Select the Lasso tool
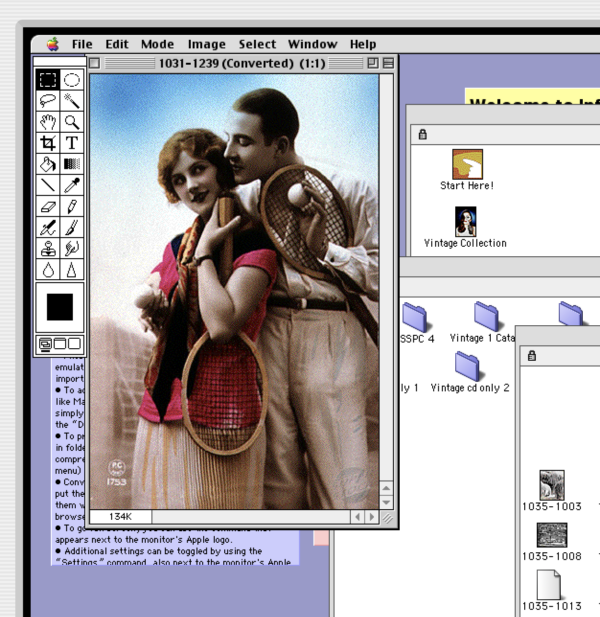 coord(48,101)
